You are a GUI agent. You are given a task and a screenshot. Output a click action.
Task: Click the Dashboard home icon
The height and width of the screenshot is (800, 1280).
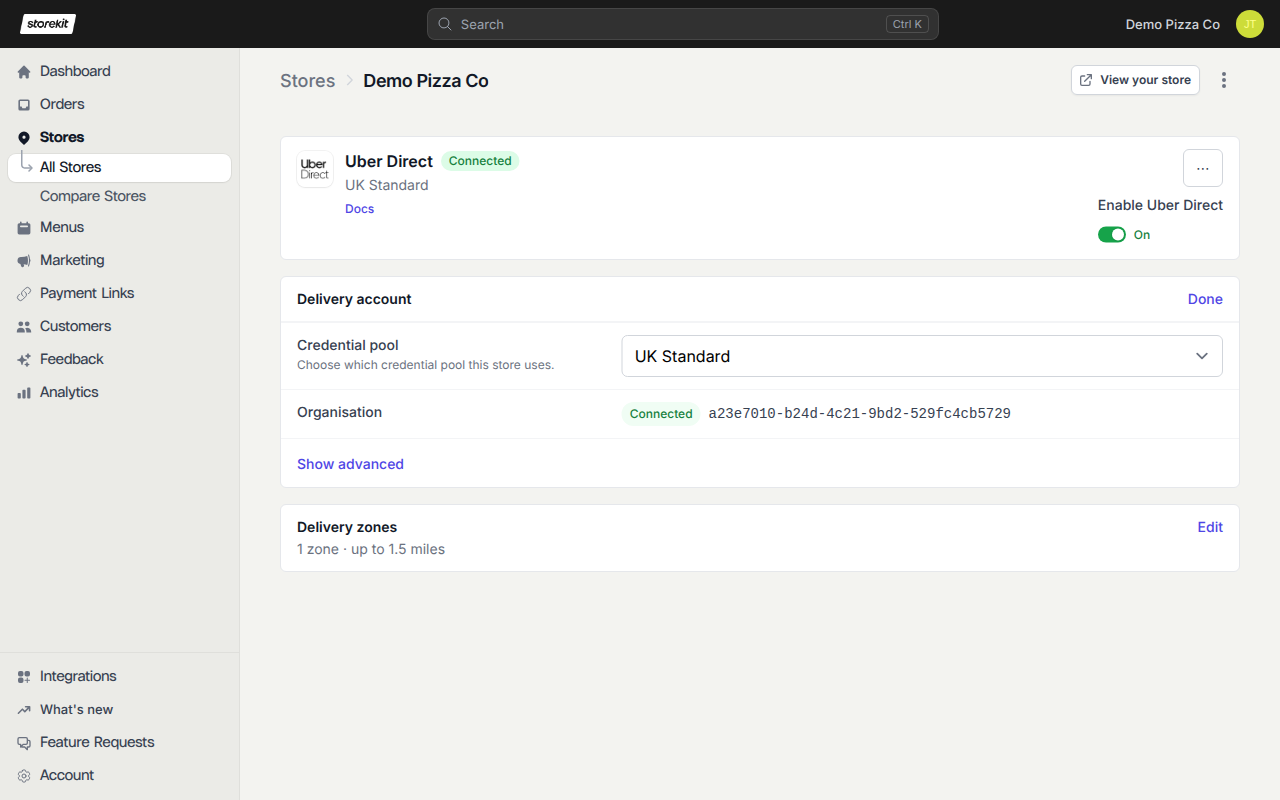click(x=24, y=72)
